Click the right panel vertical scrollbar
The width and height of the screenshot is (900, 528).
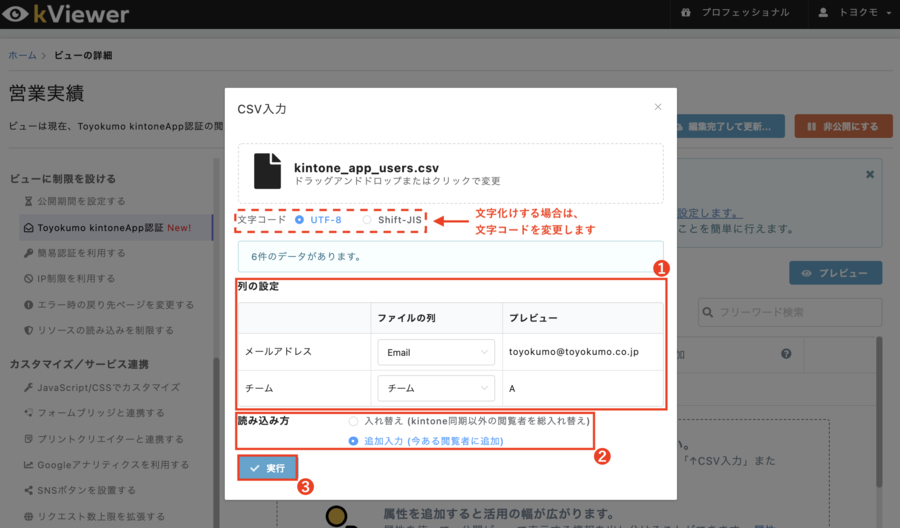[x=878, y=412]
